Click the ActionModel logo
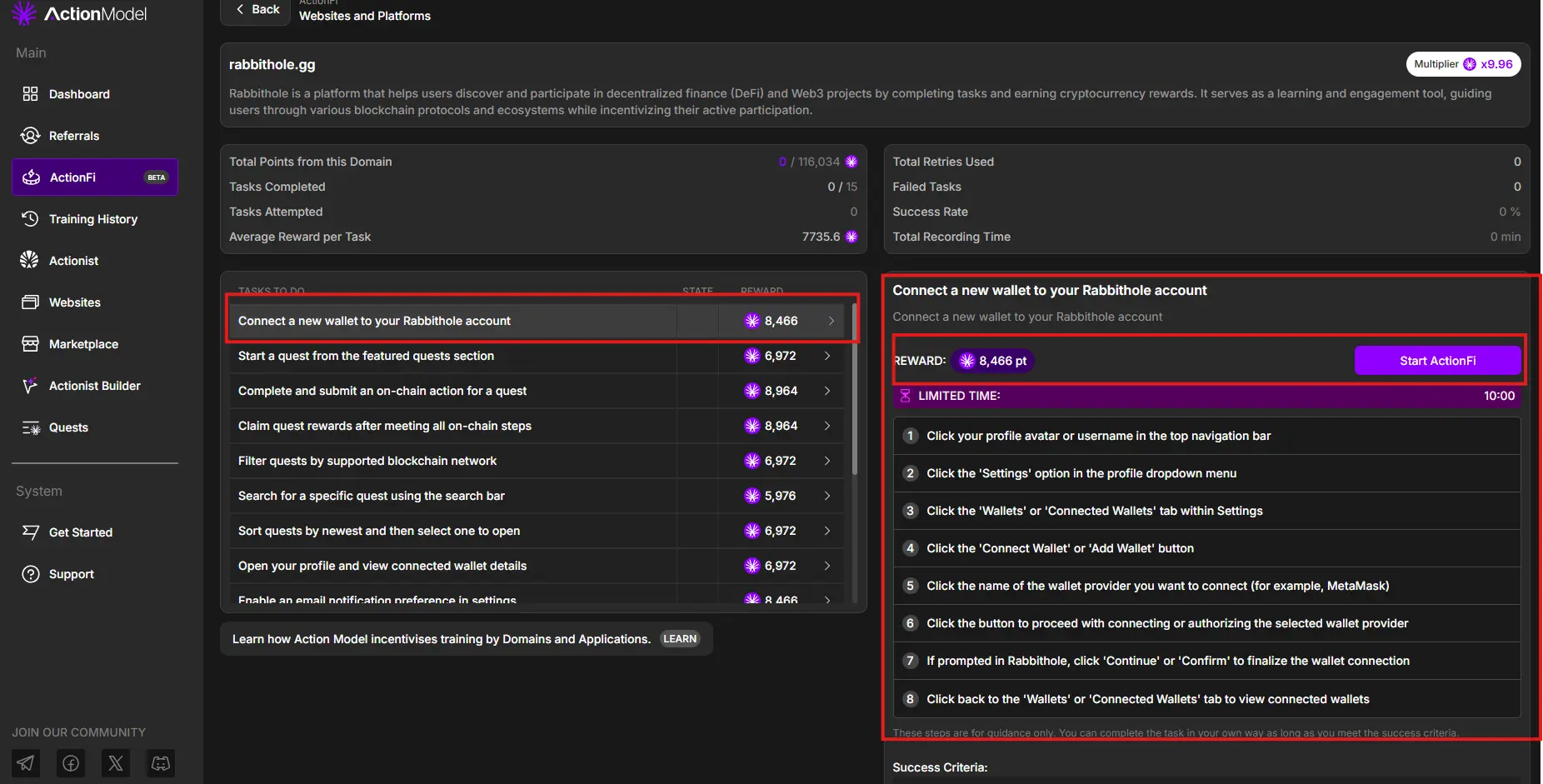 [79, 13]
